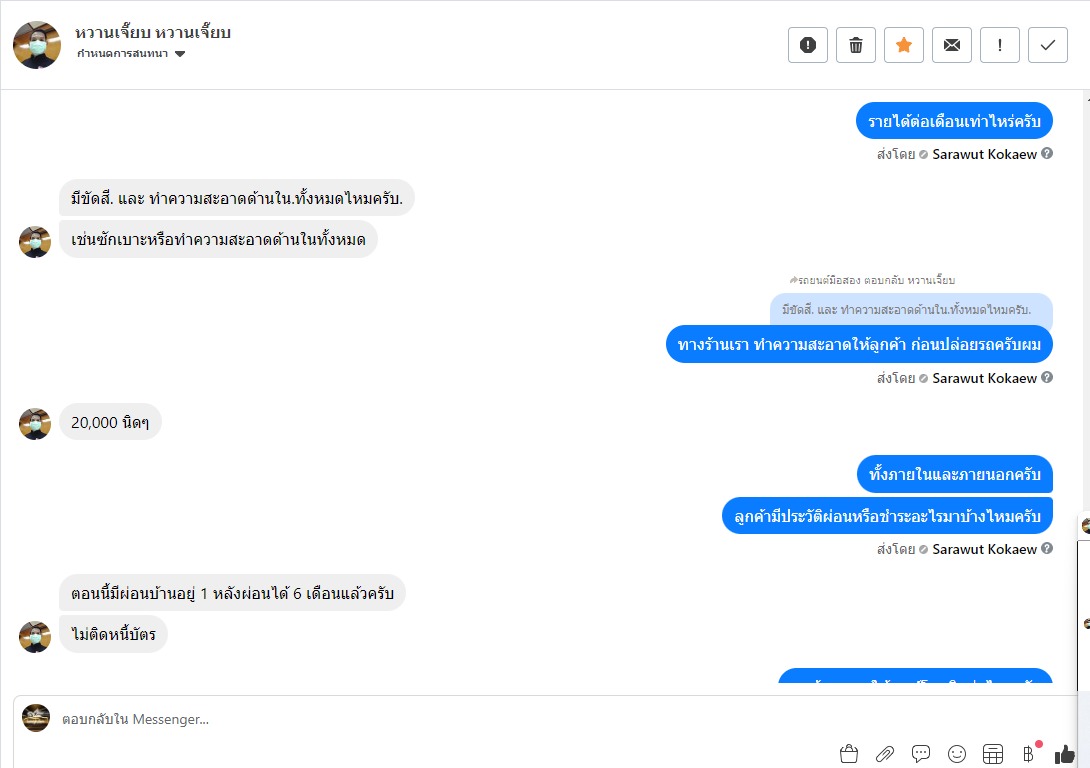Screen dimensions: 1090x768
Task: Click the contact name หวานเจี๊ยบ หวานเจี๊ยบ in header
Action: pos(153,33)
